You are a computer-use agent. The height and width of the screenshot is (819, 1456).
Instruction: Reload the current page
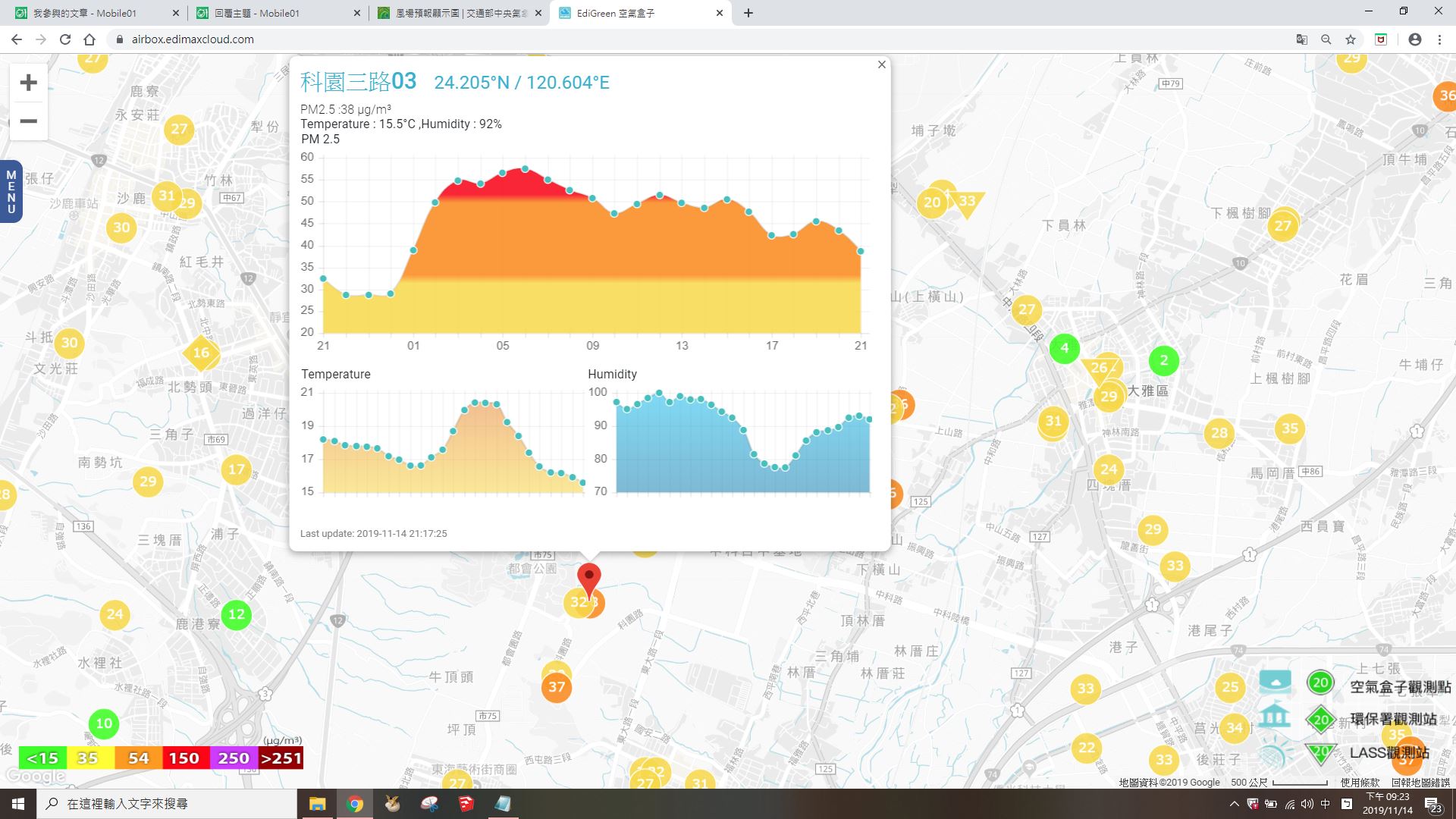[65, 39]
